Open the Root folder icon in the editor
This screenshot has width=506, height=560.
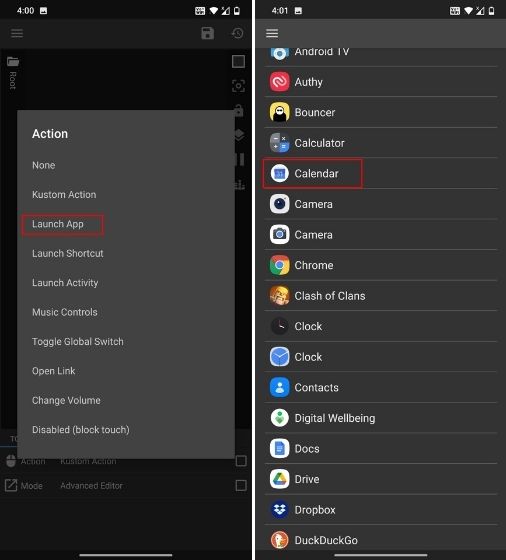pos(13,62)
